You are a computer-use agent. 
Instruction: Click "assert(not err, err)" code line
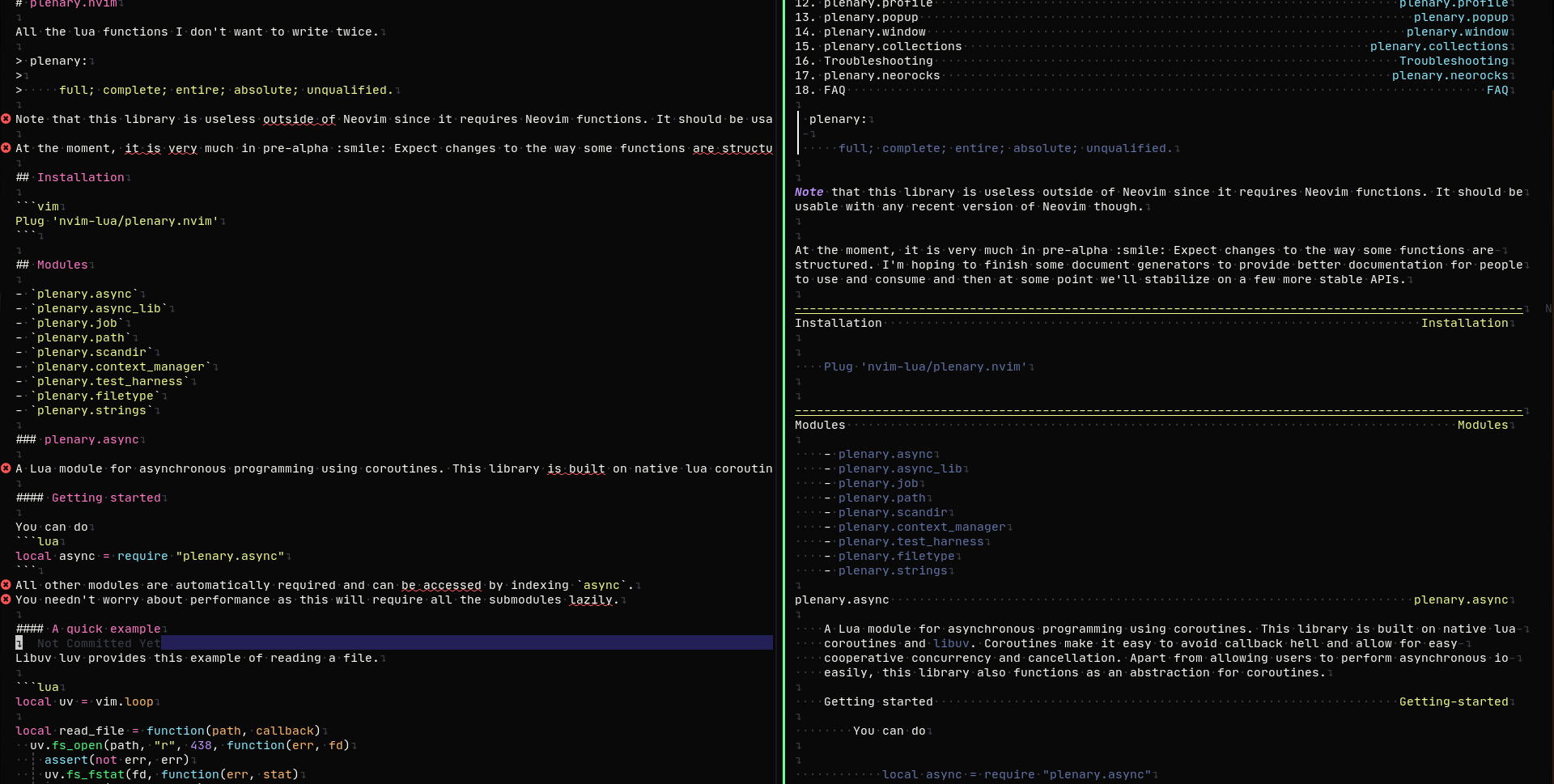[117, 760]
